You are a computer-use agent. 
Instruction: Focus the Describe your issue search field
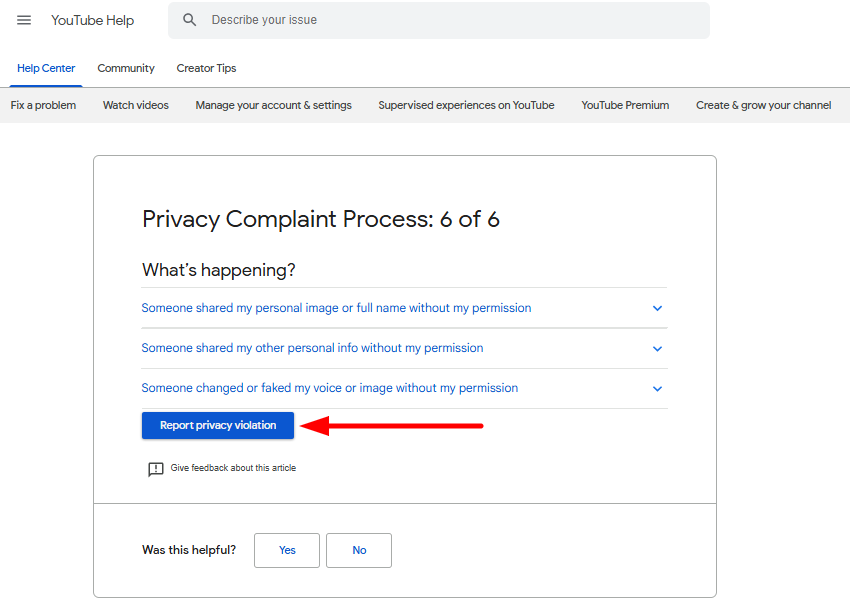point(439,20)
